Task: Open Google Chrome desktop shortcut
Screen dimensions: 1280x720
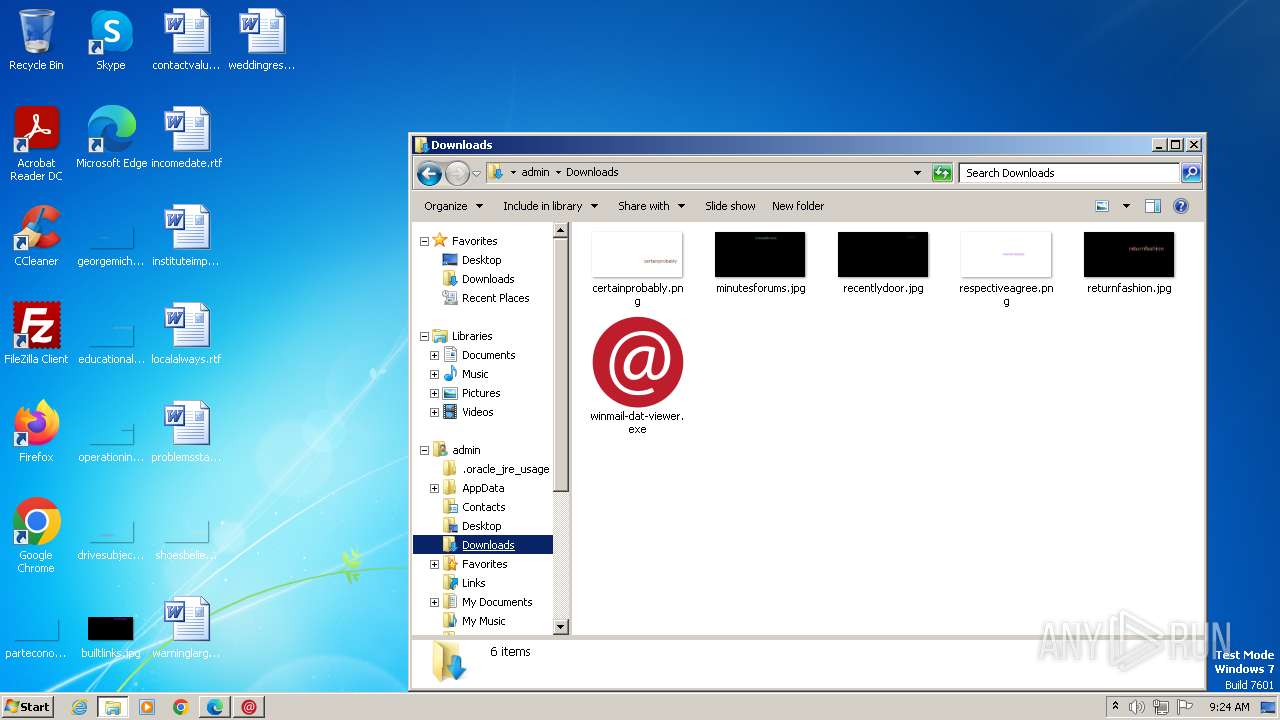Action: 36,536
